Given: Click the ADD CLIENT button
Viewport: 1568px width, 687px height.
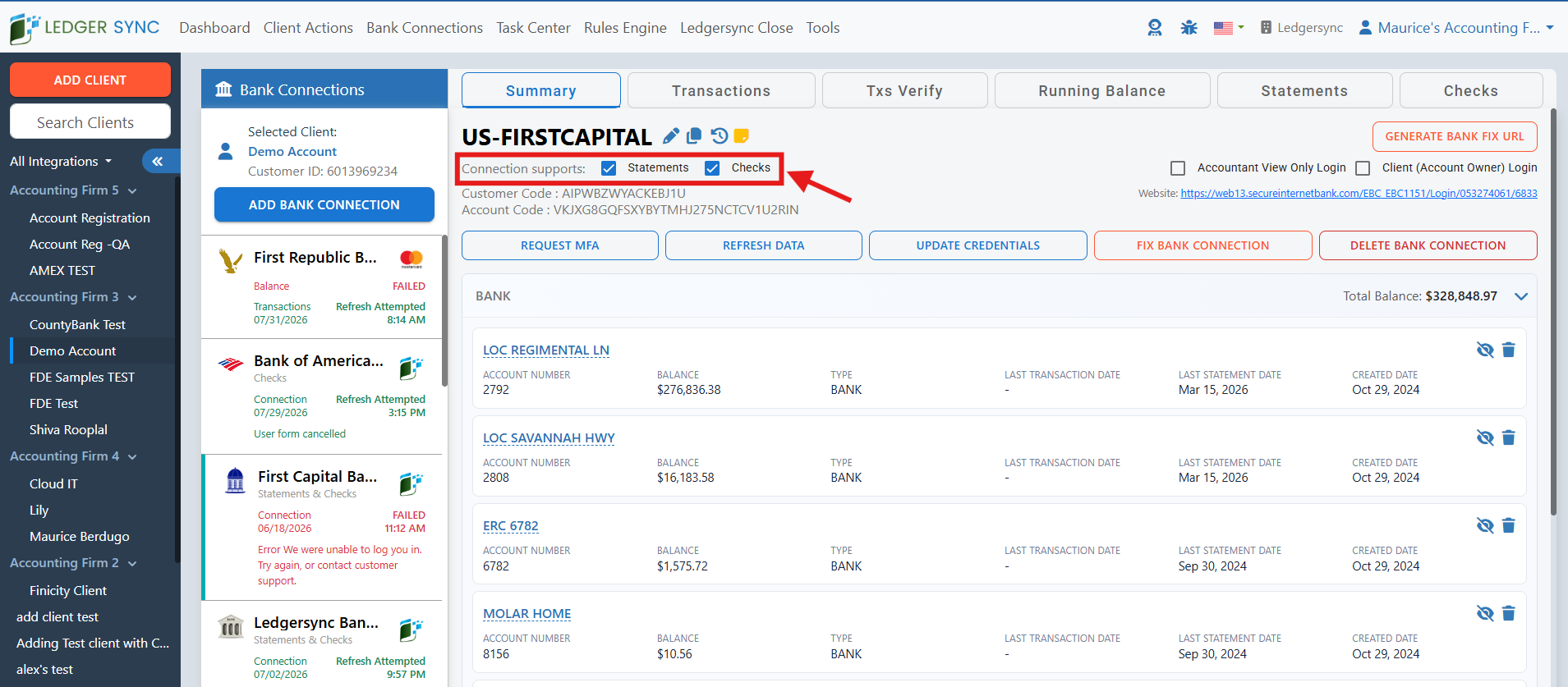Looking at the screenshot, I should click(90, 80).
